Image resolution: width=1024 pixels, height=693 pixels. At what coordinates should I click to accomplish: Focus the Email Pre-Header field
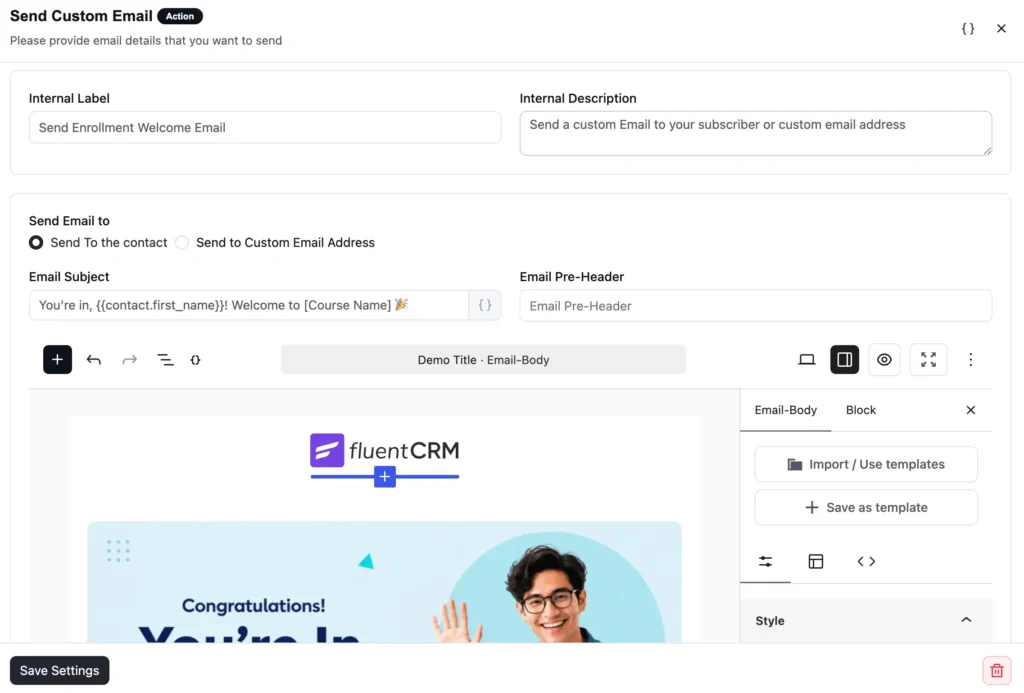756,305
